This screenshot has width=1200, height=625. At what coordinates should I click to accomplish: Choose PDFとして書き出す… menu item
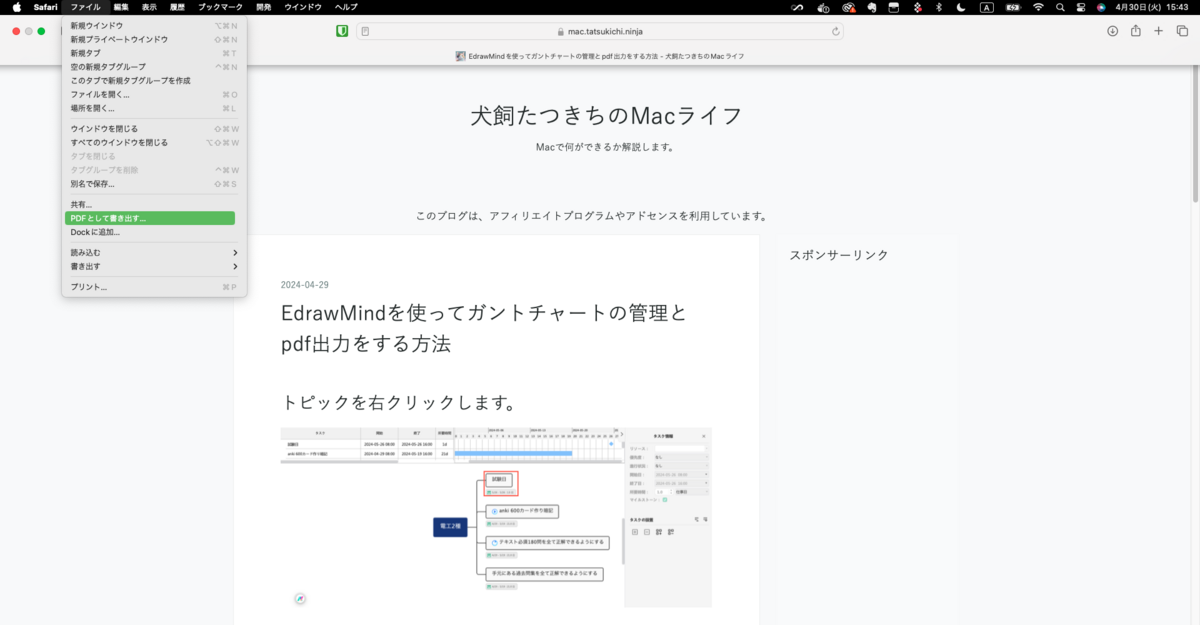tap(150, 218)
